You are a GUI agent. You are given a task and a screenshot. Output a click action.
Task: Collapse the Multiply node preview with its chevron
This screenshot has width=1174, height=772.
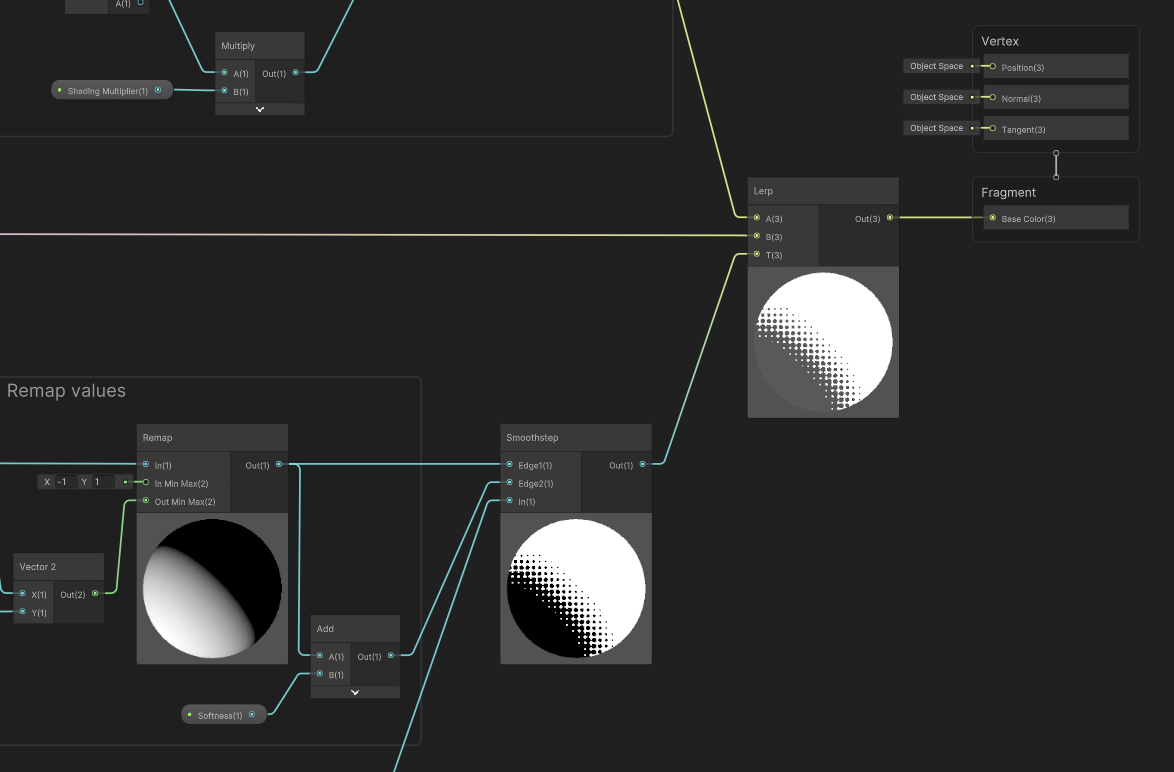[x=259, y=108]
